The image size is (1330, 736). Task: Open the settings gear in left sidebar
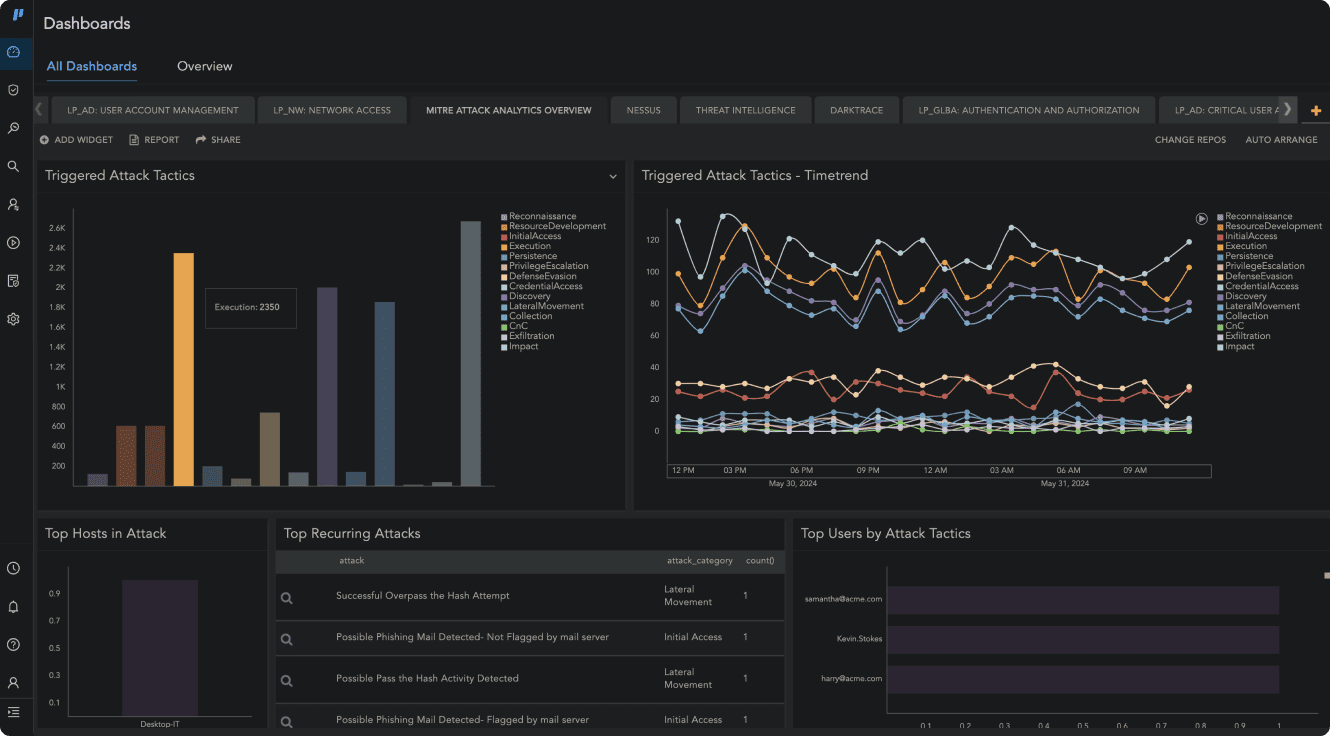point(14,319)
